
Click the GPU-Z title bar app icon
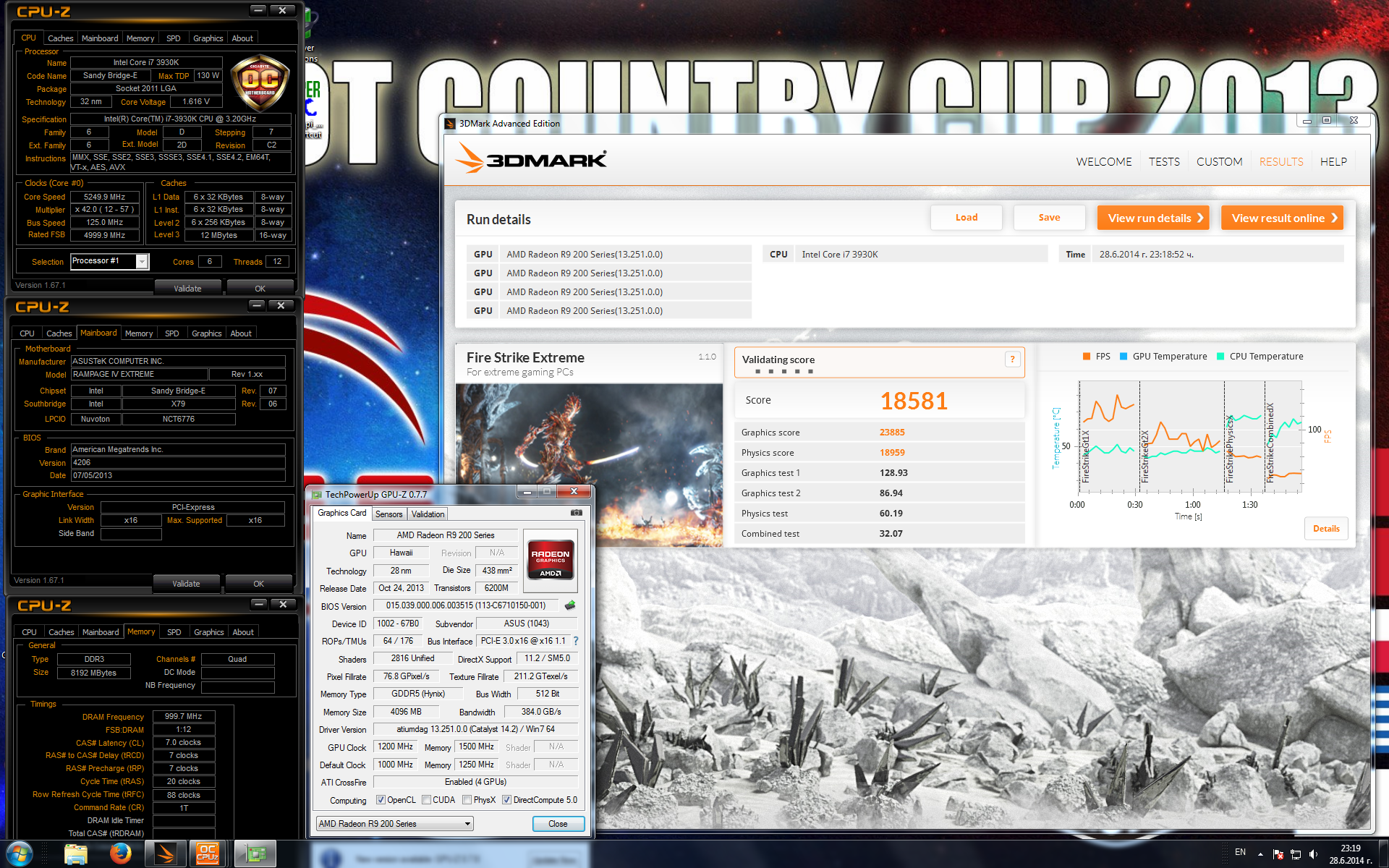click(x=317, y=495)
